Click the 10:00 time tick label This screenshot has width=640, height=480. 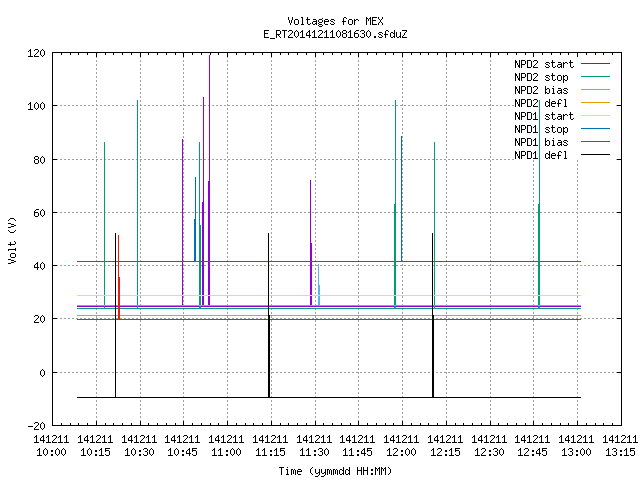pyautogui.click(x=51, y=452)
